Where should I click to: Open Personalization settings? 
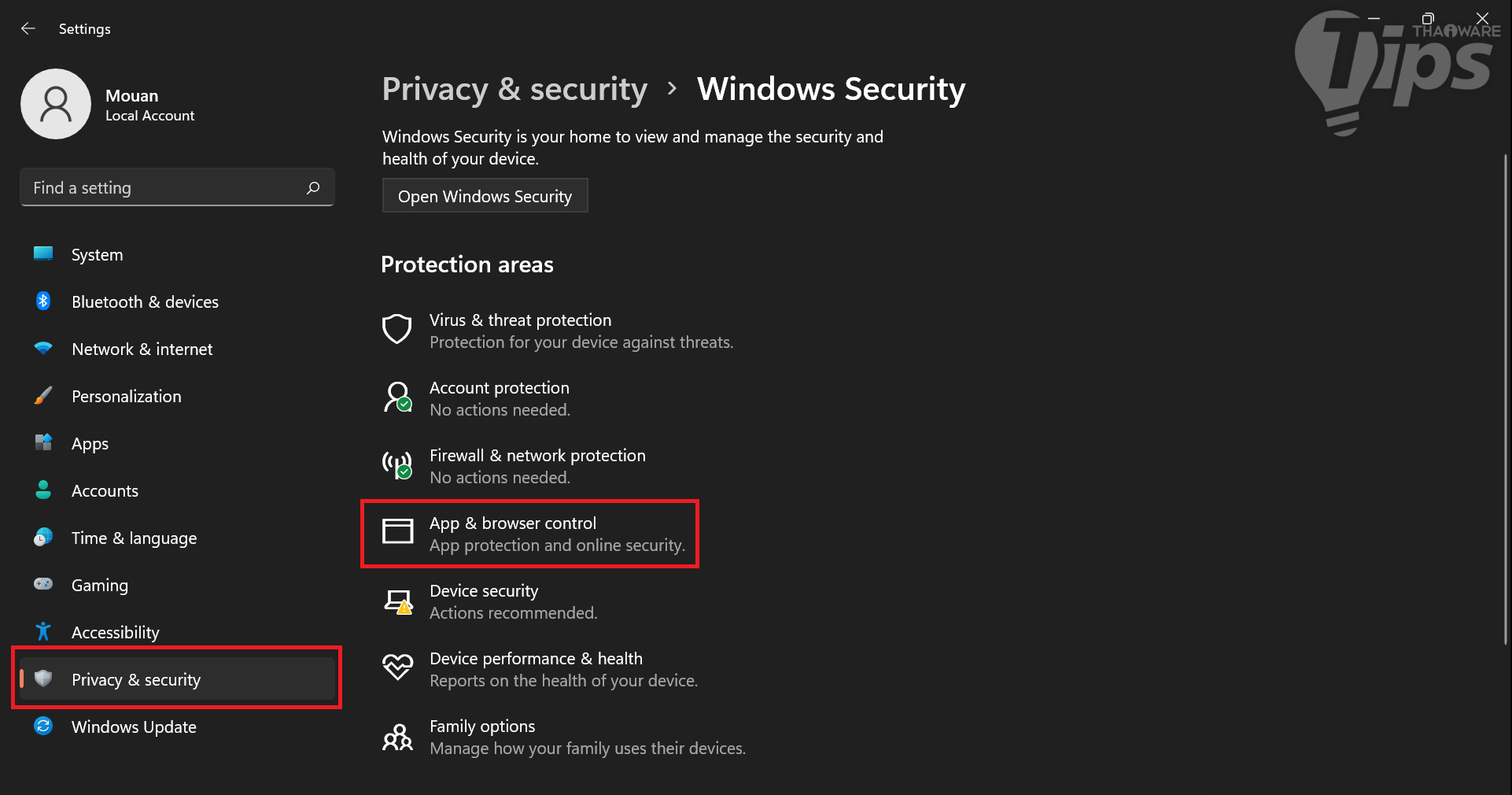[126, 397]
